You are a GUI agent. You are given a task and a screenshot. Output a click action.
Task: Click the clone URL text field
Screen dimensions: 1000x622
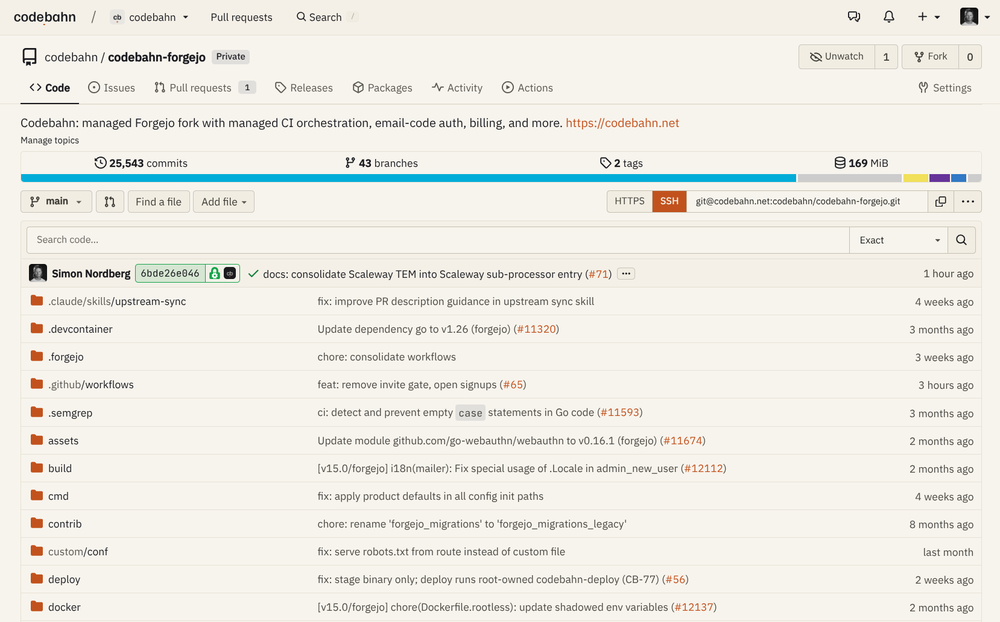[x=807, y=202]
